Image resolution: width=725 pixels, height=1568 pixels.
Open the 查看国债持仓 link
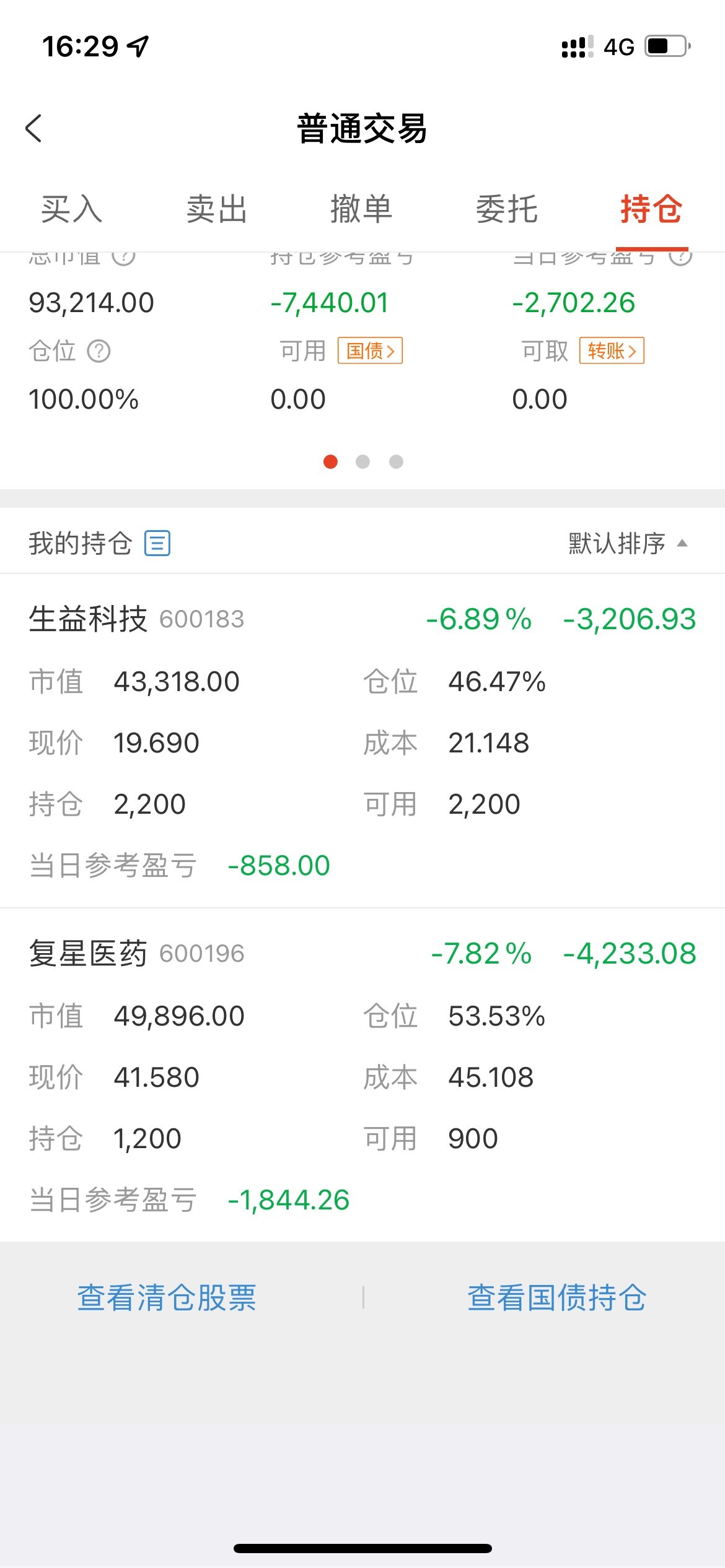pyautogui.click(x=557, y=1297)
